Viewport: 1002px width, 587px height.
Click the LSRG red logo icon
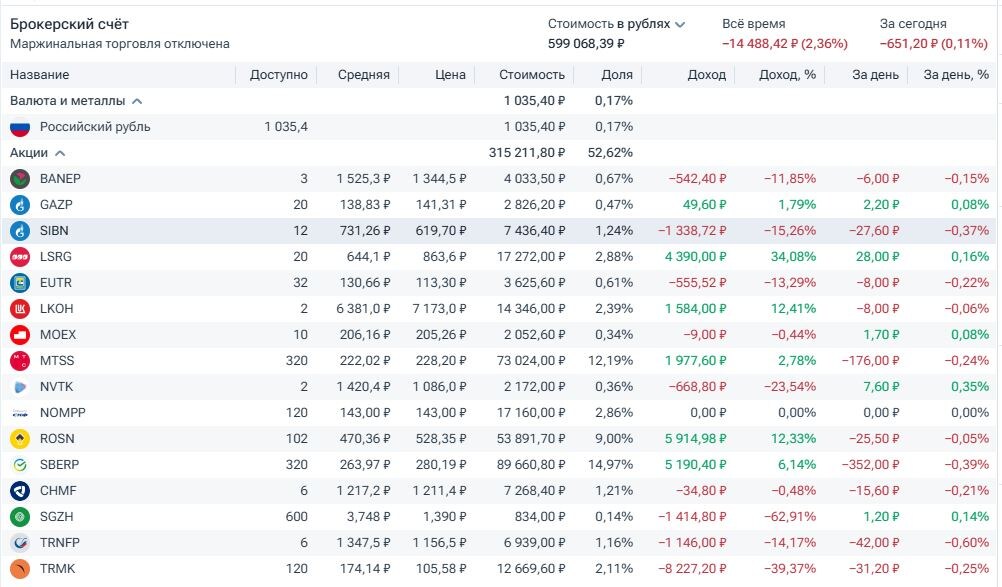[20, 257]
